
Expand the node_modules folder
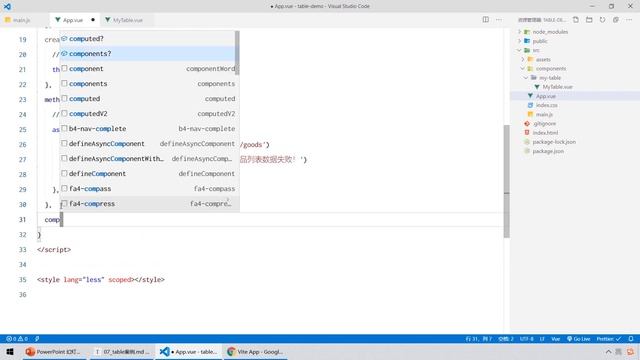(x=520, y=32)
